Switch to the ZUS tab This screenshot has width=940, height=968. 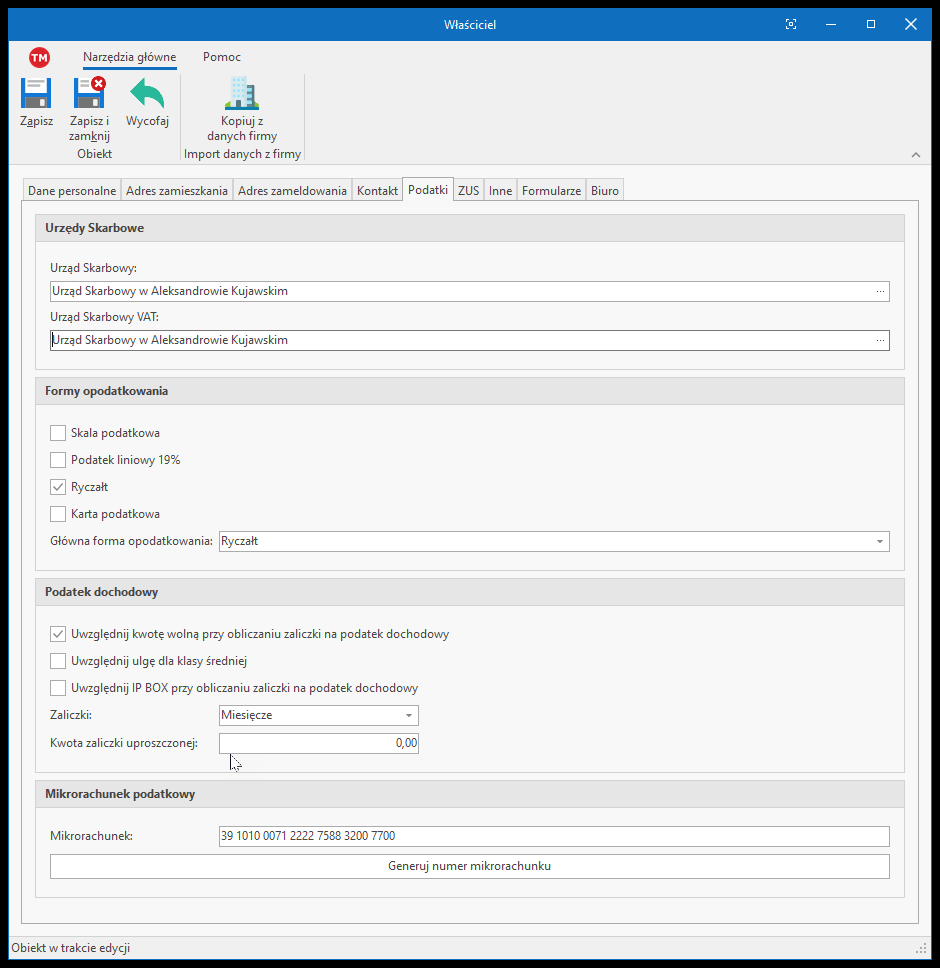point(468,190)
